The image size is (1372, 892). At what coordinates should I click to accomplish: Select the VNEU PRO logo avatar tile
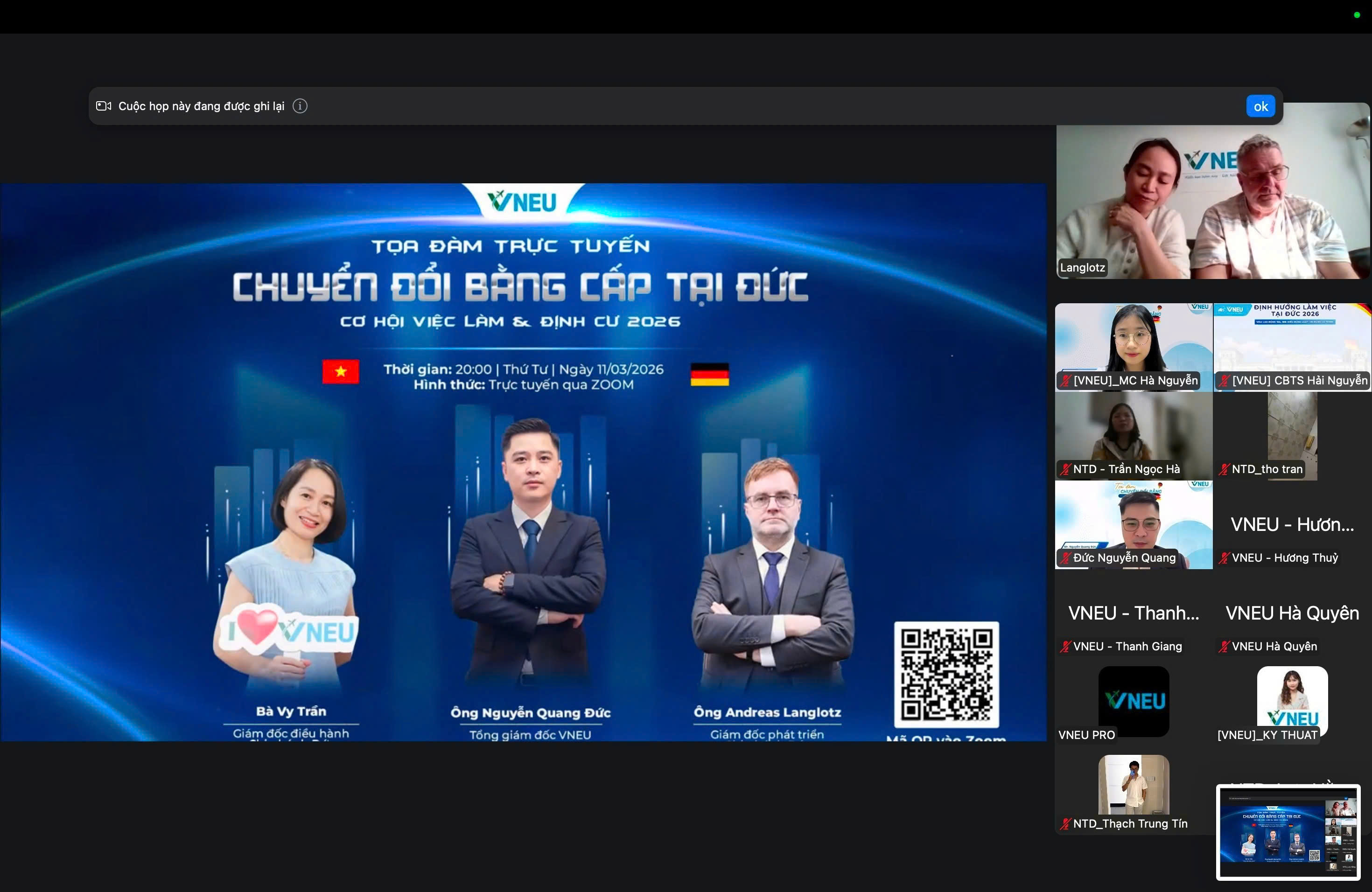tap(1134, 701)
